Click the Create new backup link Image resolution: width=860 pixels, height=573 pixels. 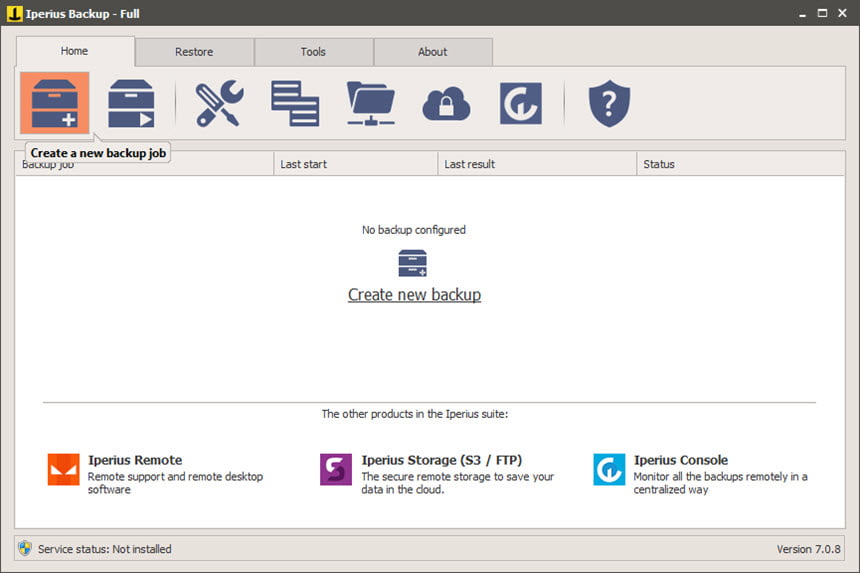coord(415,294)
